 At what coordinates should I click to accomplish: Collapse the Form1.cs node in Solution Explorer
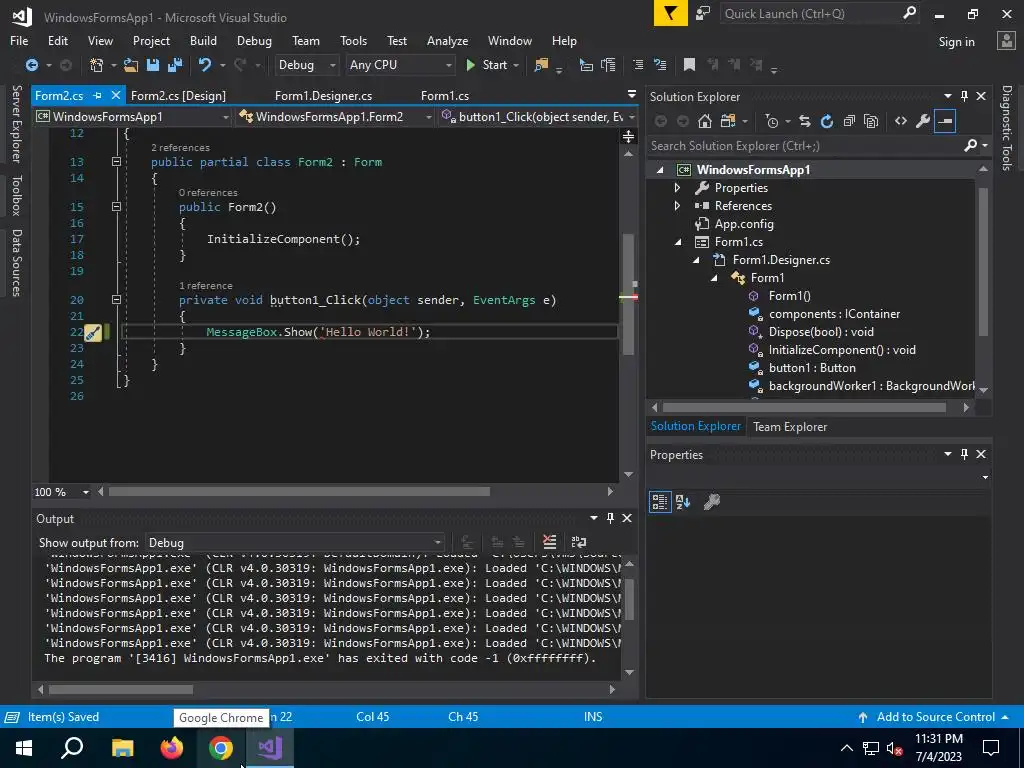tap(678, 242)
